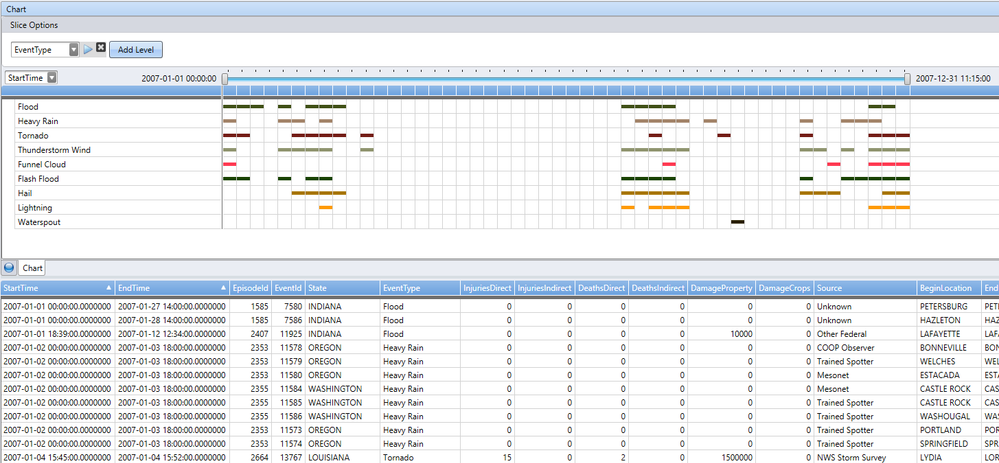
Task: Click the LYDIA begin location cell
Action: pyautogui.click(x=950, y=458)
